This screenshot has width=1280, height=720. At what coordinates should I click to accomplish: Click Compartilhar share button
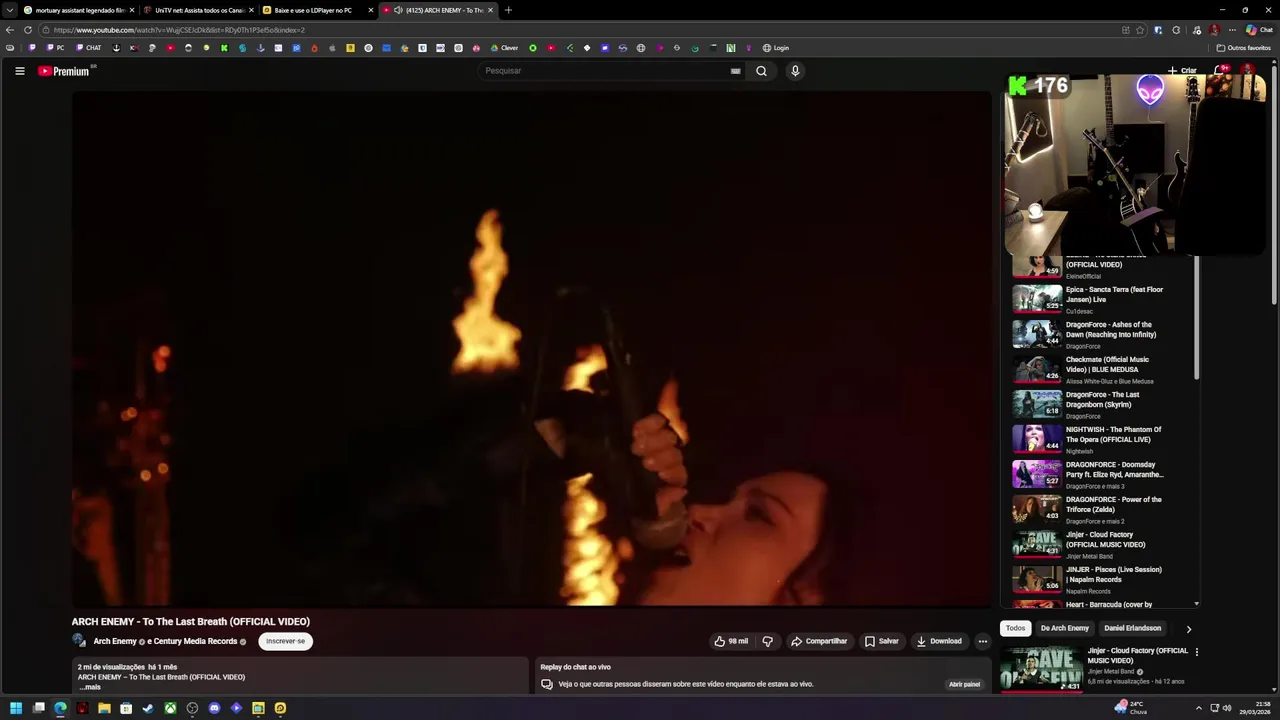coord(819,641)
